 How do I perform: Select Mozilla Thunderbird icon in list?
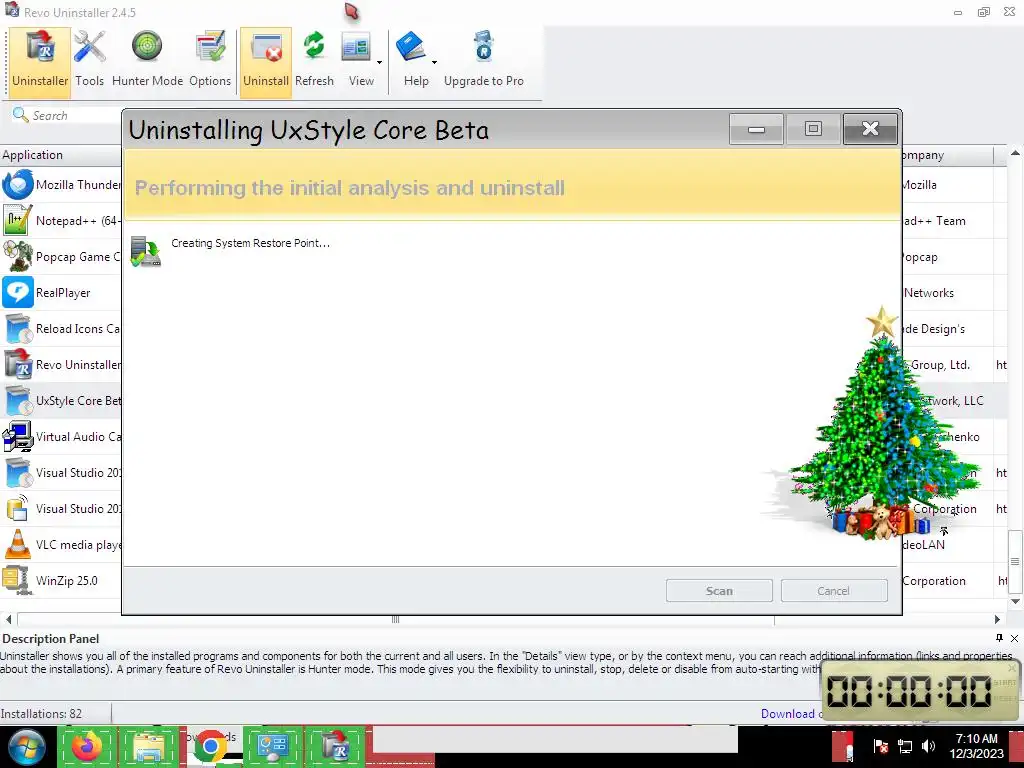point(18,184)
